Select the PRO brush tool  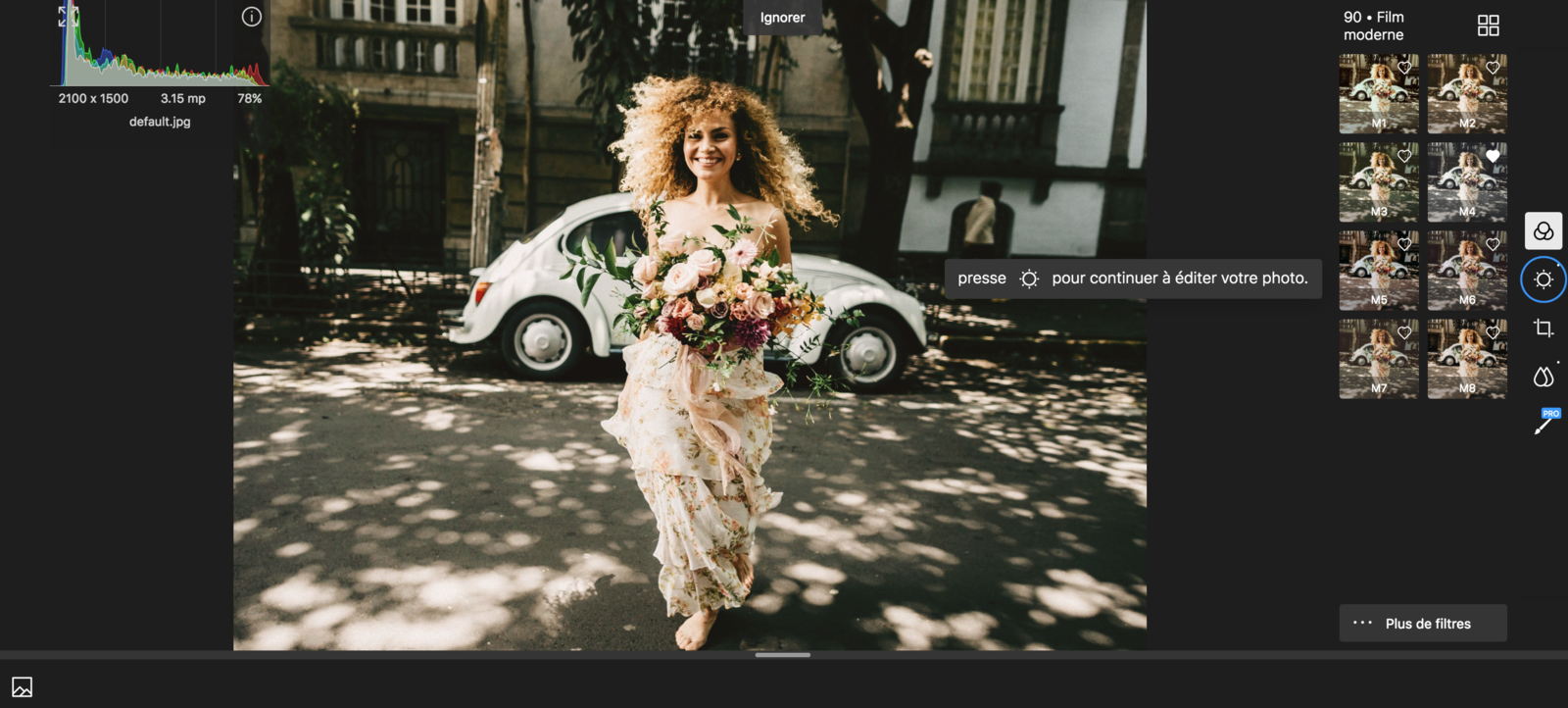coord(1545,423)
